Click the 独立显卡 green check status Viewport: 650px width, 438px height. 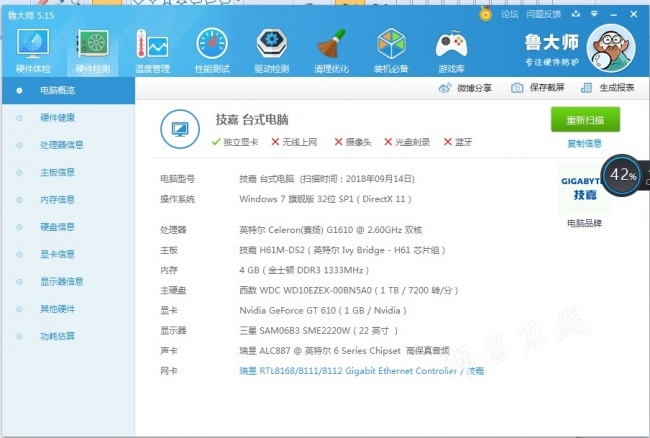click(235, 142)
